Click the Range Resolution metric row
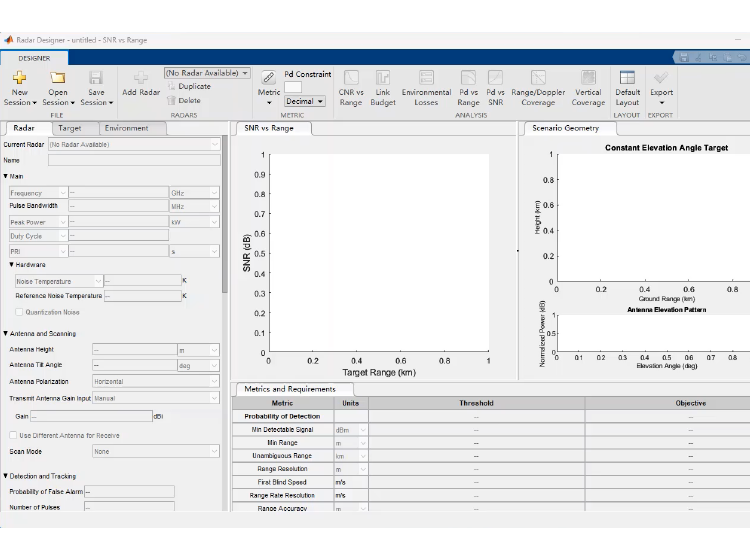 pos(491,469)
